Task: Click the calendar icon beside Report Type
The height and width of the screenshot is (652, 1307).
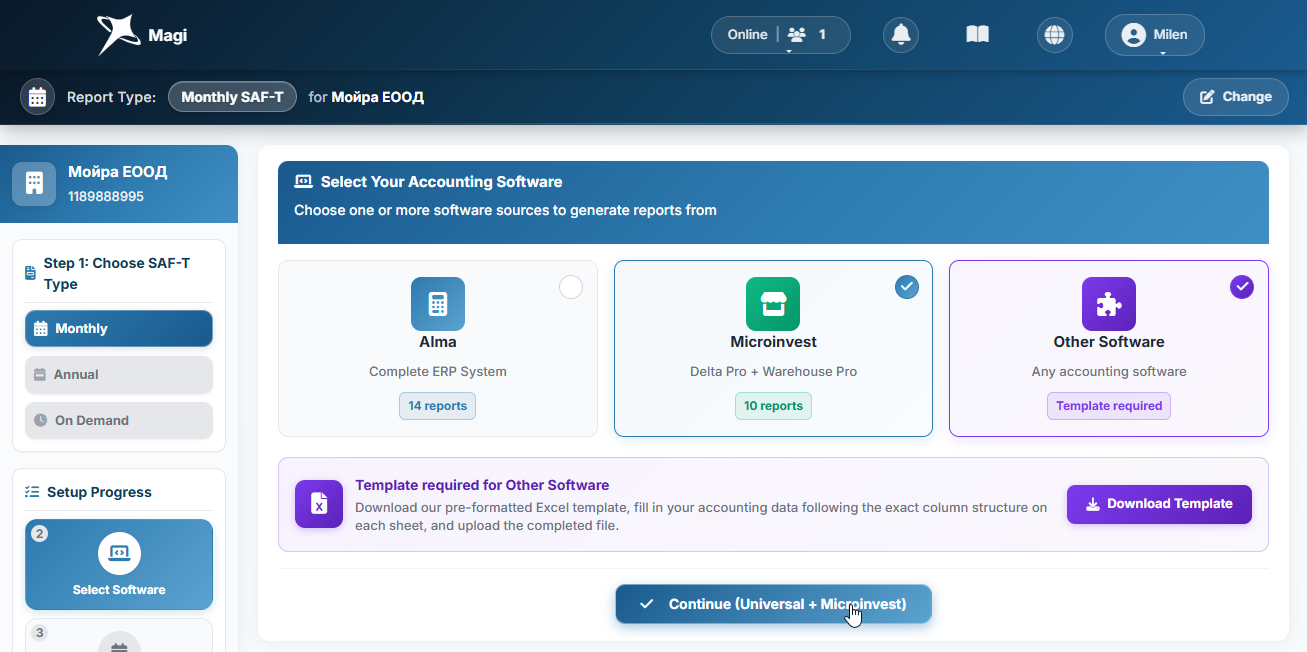Action: pos(38,97)
